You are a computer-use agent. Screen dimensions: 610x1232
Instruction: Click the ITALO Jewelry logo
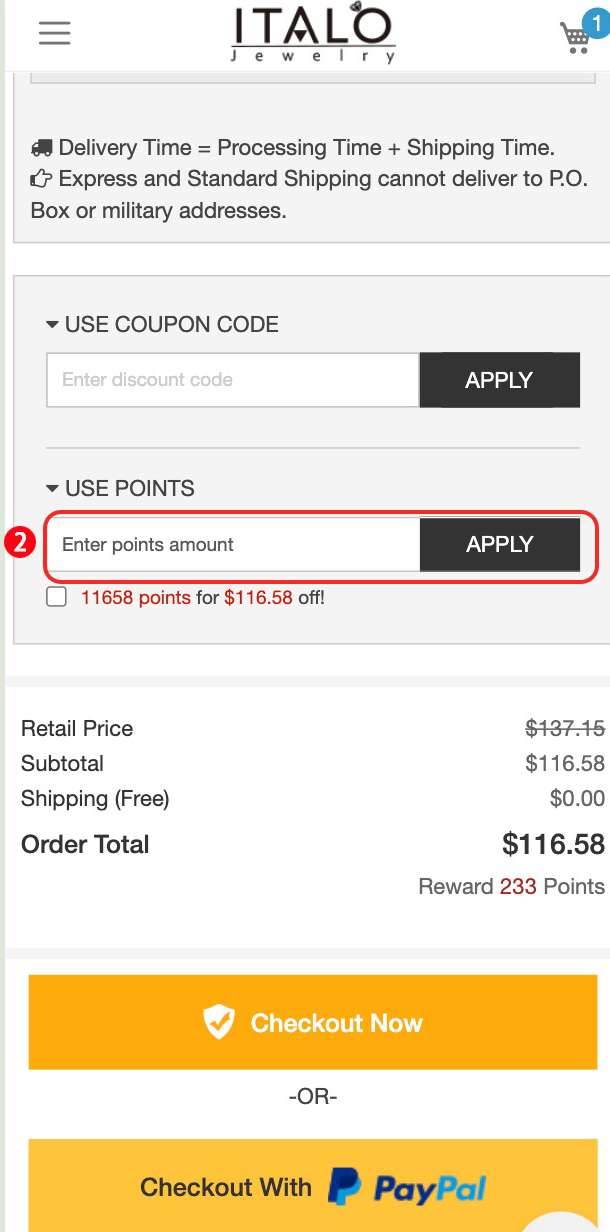coord(314,36)
